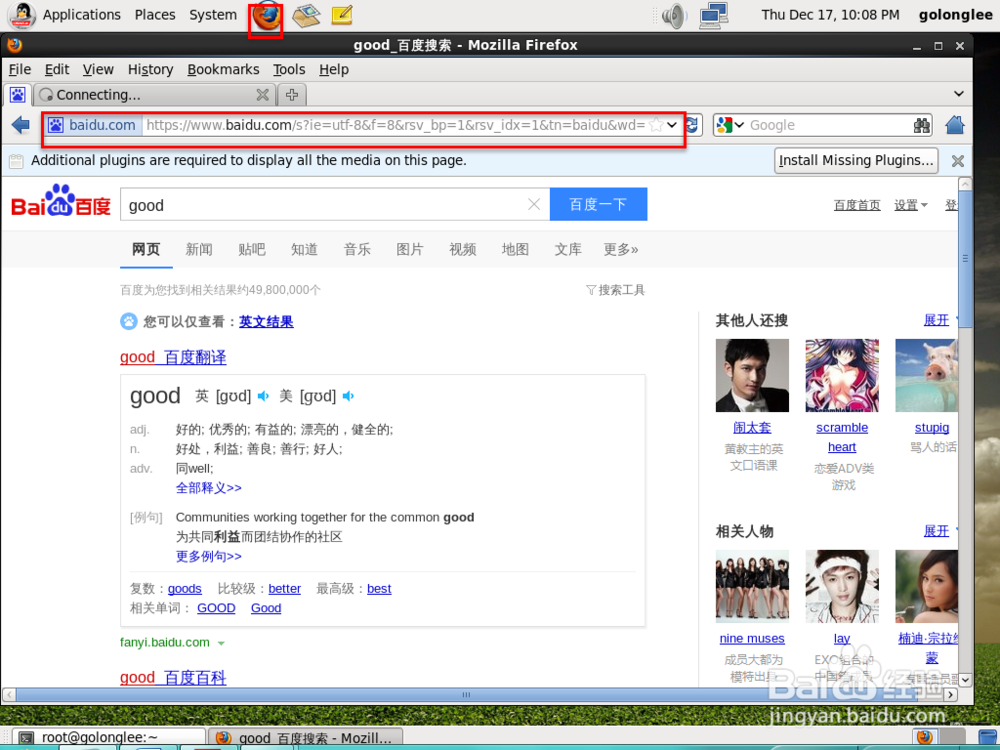Expand the 更多» categories
The height and width of the screenshot is (750, 1000).
pos(621,249)
